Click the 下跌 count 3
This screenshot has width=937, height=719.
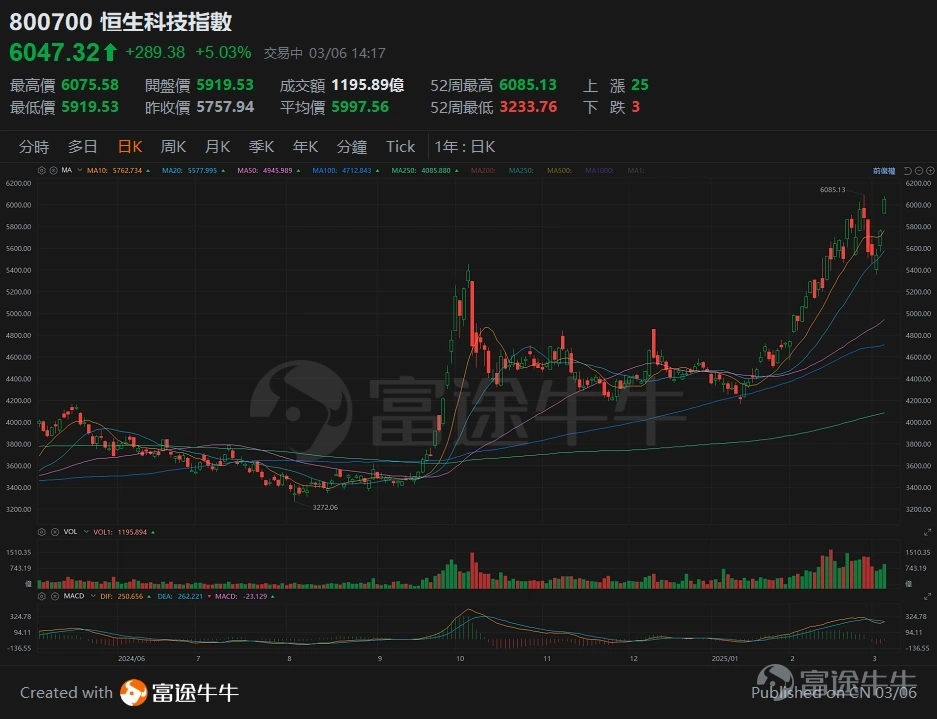coord(636,107)
